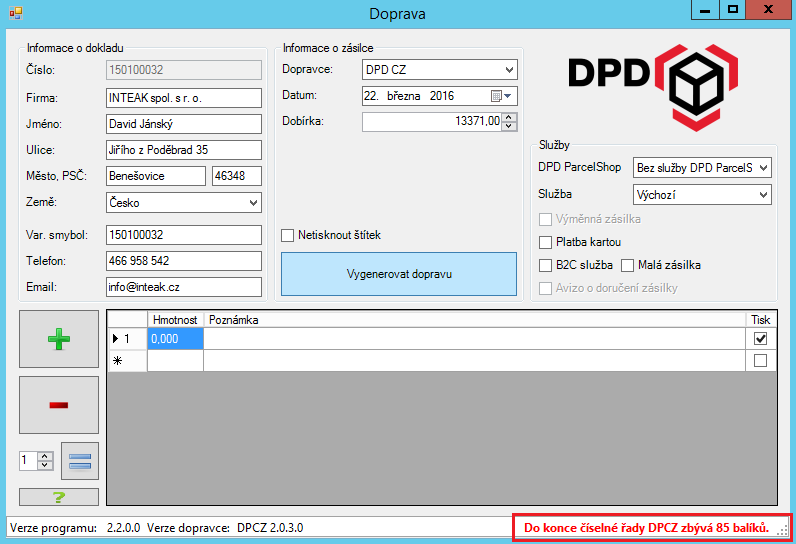Expand the Služba dropdown showing Výchozí
Viewport: 796px width, 544px height.
[702, 195]
